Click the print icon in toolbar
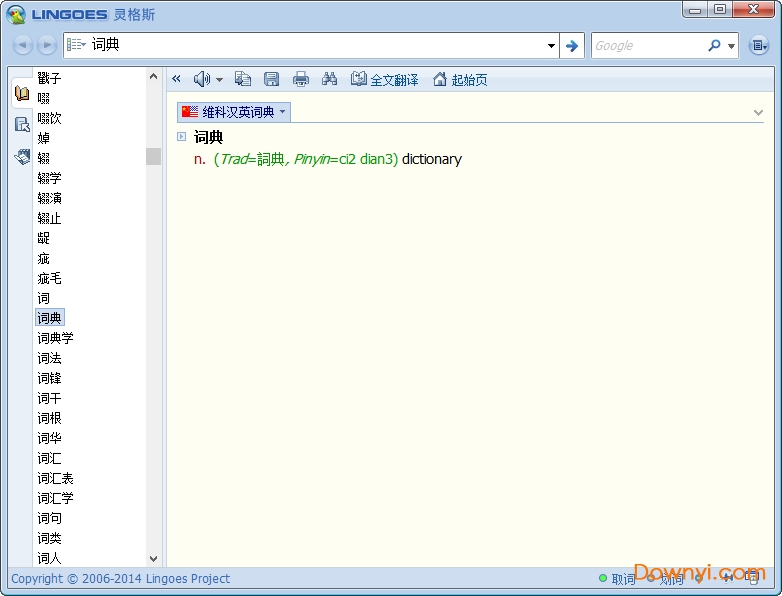This screenshot has width=782, height=596. tap(300, 79)
